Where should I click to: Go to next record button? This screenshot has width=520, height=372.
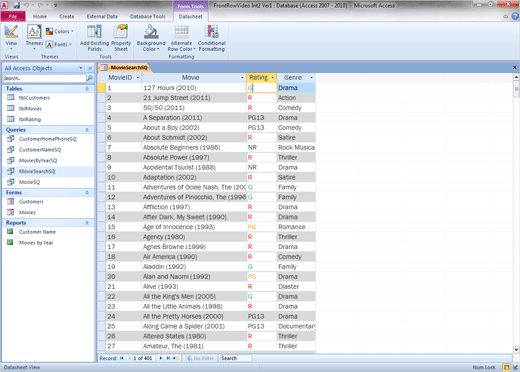tap(161, 358)
